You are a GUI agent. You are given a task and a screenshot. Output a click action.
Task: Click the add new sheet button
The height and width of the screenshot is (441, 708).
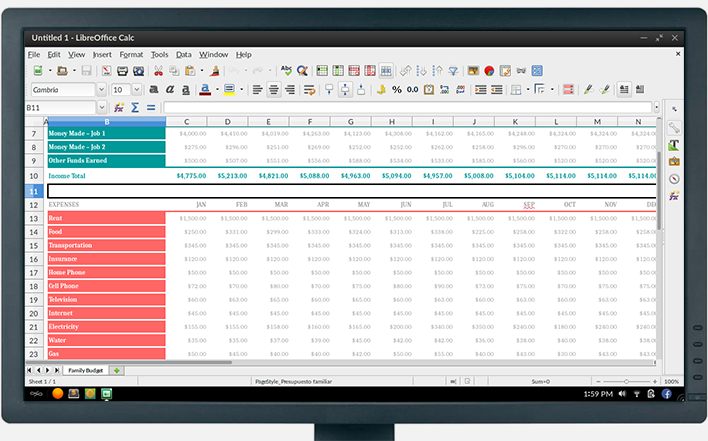click(117, 370)
